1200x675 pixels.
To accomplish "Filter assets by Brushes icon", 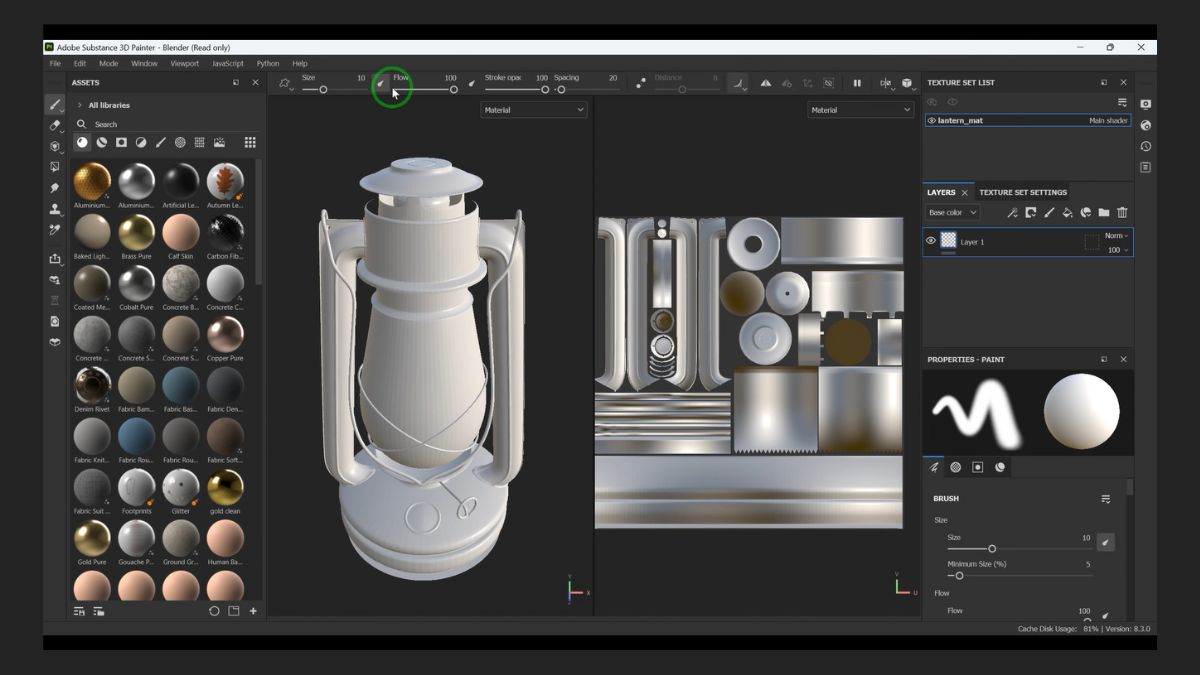I will pyautogui.click(x=160, y=143).
